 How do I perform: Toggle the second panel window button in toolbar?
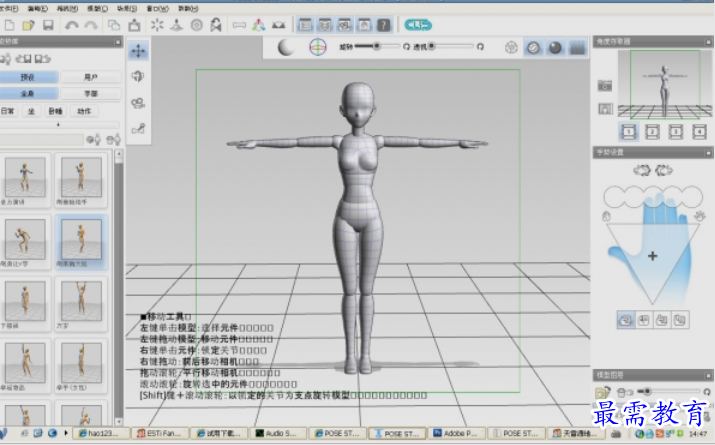click(325, 25)
